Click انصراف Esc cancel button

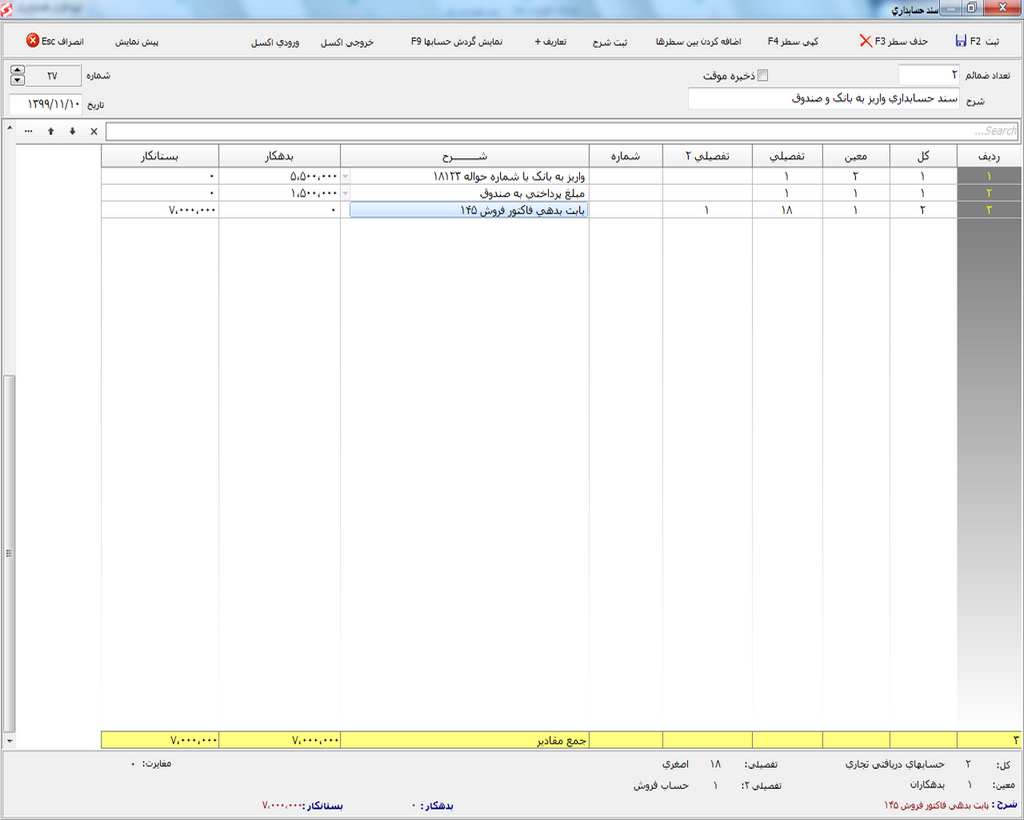[55, 41]
